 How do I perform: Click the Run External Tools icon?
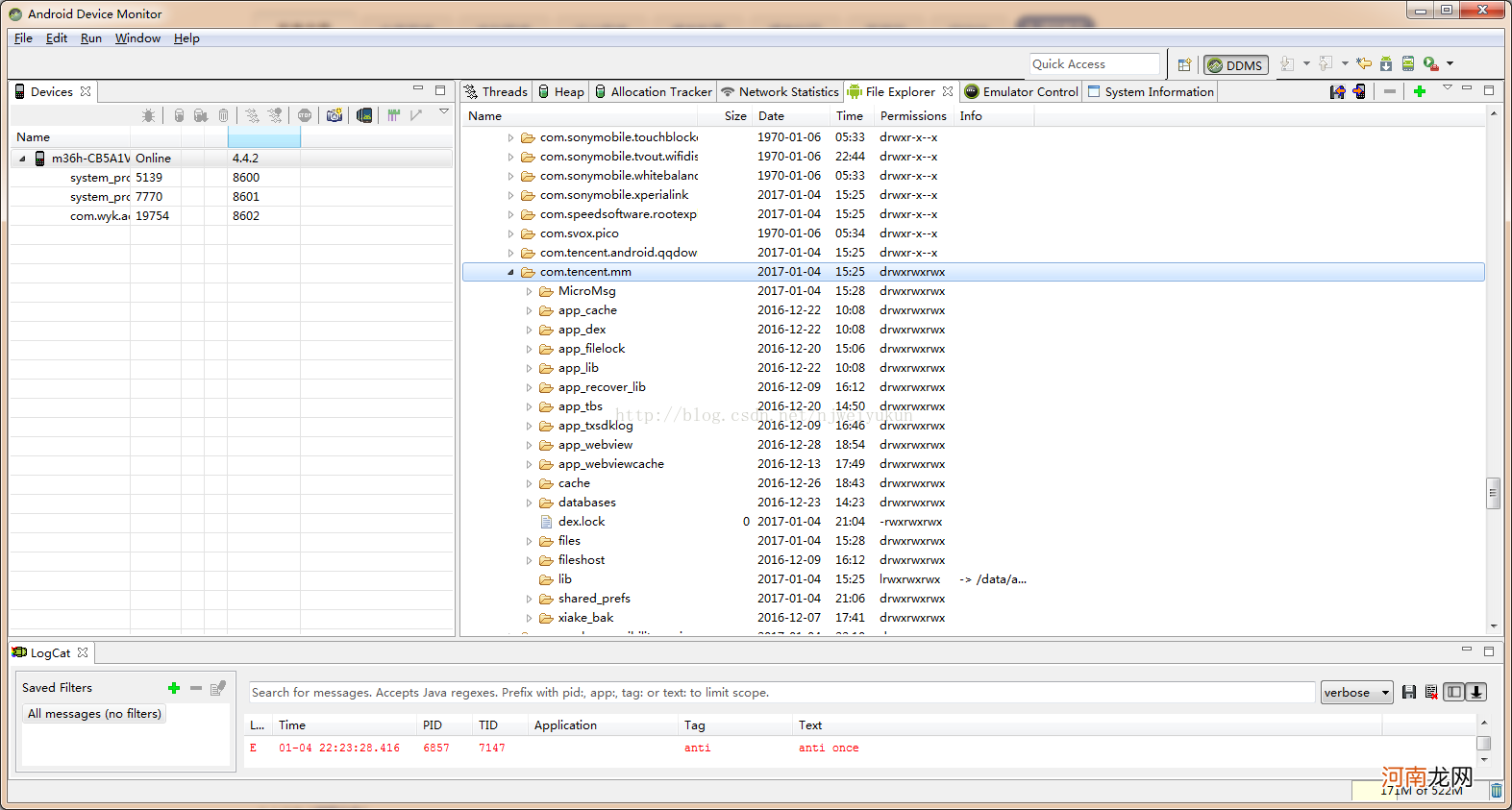(1430, 64)
